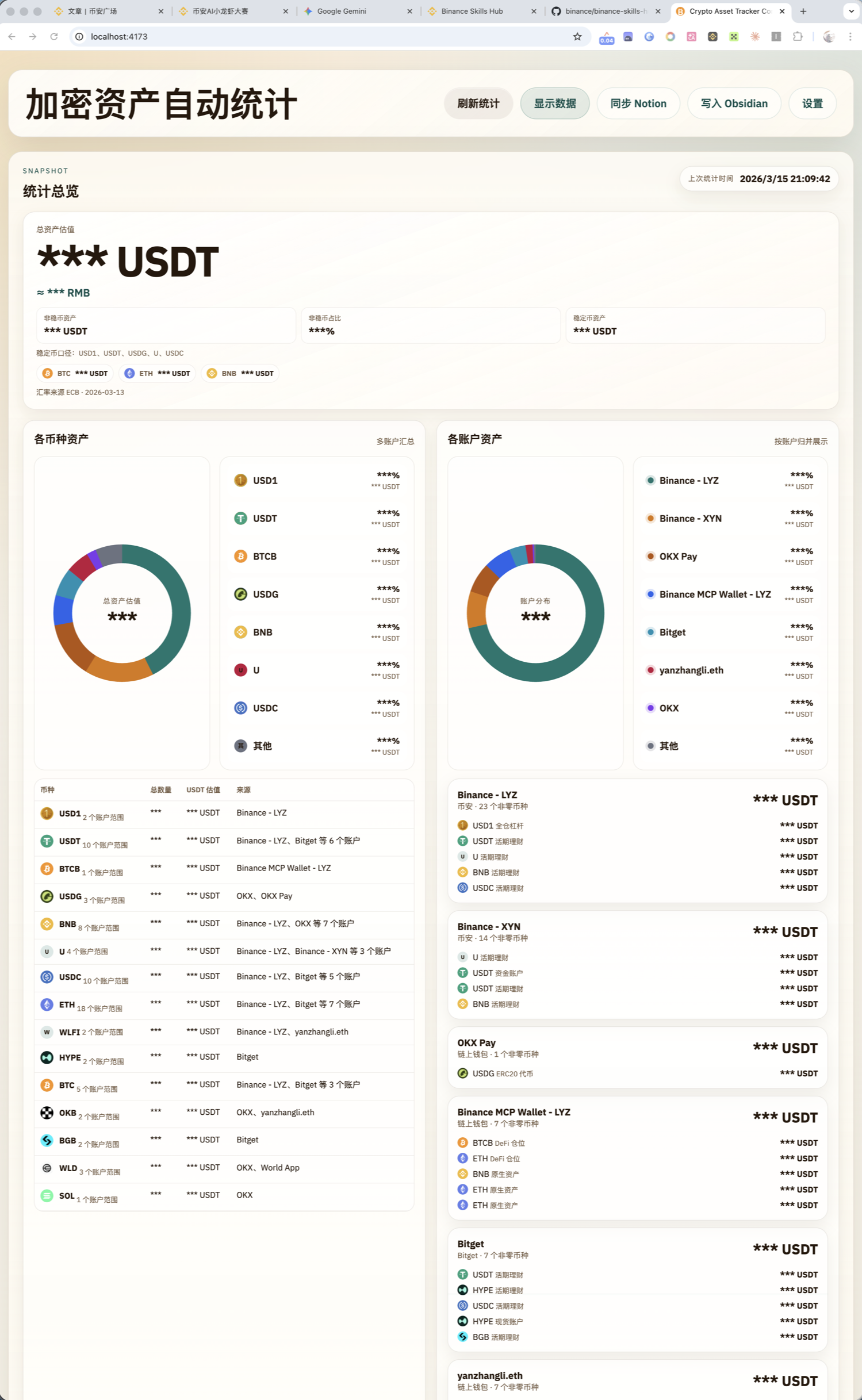Select the Crypto Asset Tracker tab
This screenshot has width=862, height=1400.
point(730,11)
